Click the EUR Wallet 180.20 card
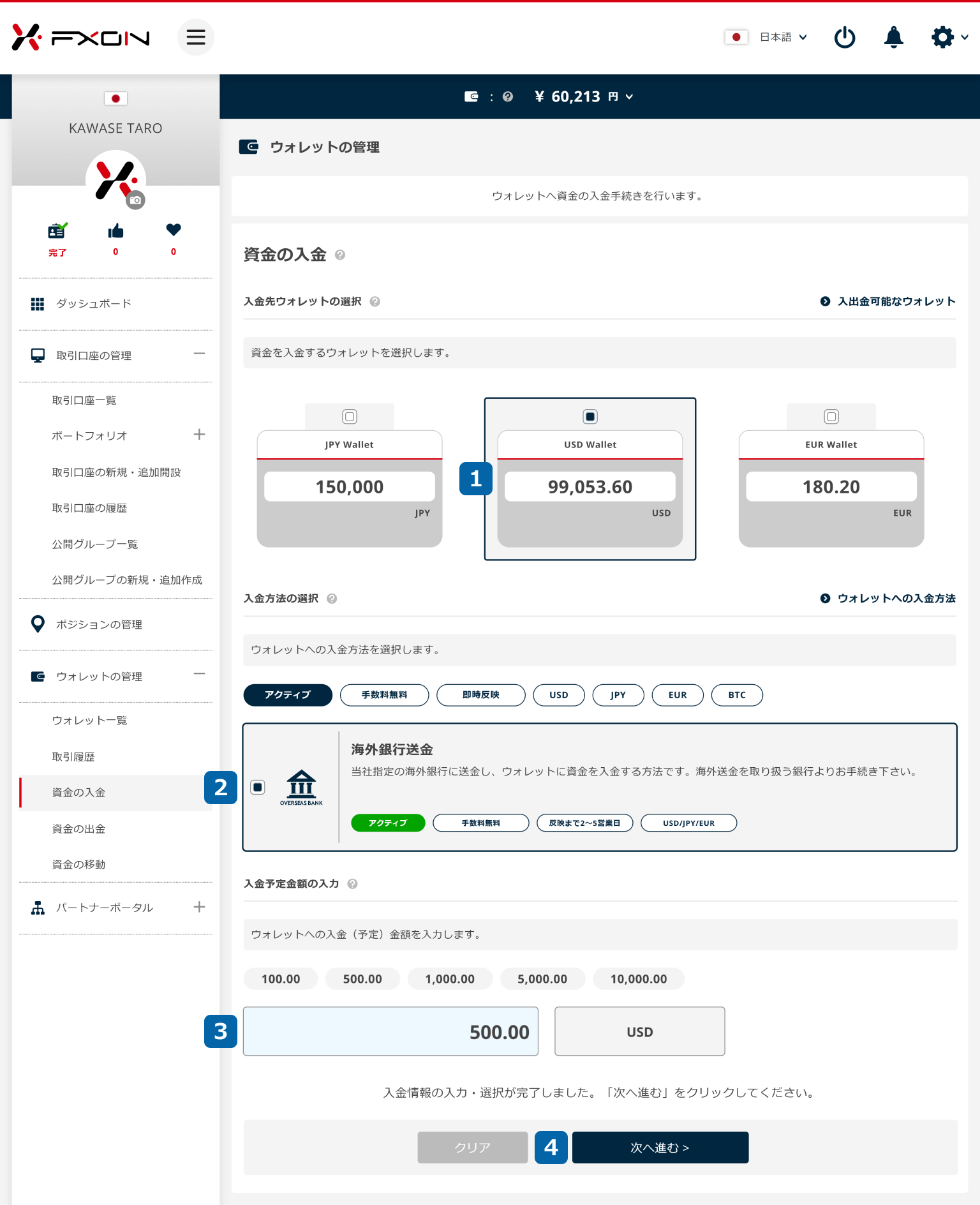This screenshot has height=1205, width=980. click(831, 488)
